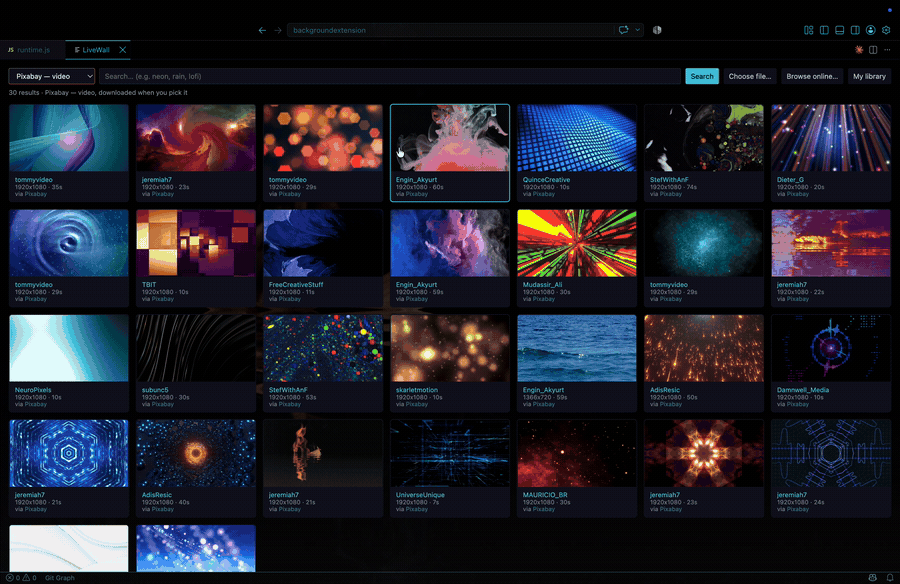Pick the Engin_Akyurt 59s blue smoke video
Viewport: 900px width, 584px height.
coord(450,258)
